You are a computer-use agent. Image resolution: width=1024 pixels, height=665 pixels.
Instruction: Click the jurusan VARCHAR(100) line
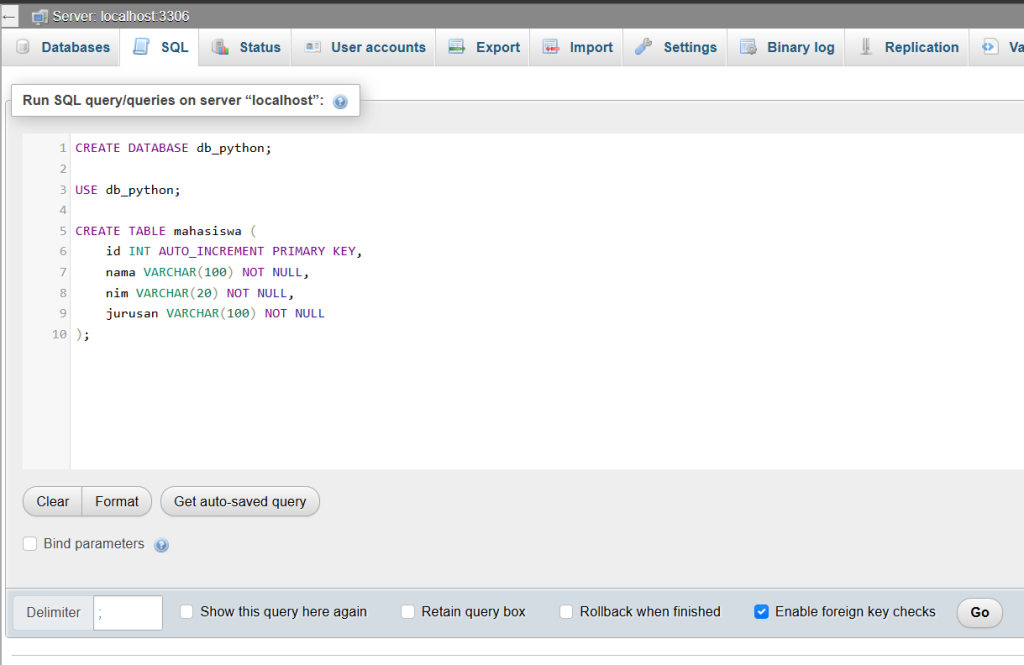(x=215, y=314)
